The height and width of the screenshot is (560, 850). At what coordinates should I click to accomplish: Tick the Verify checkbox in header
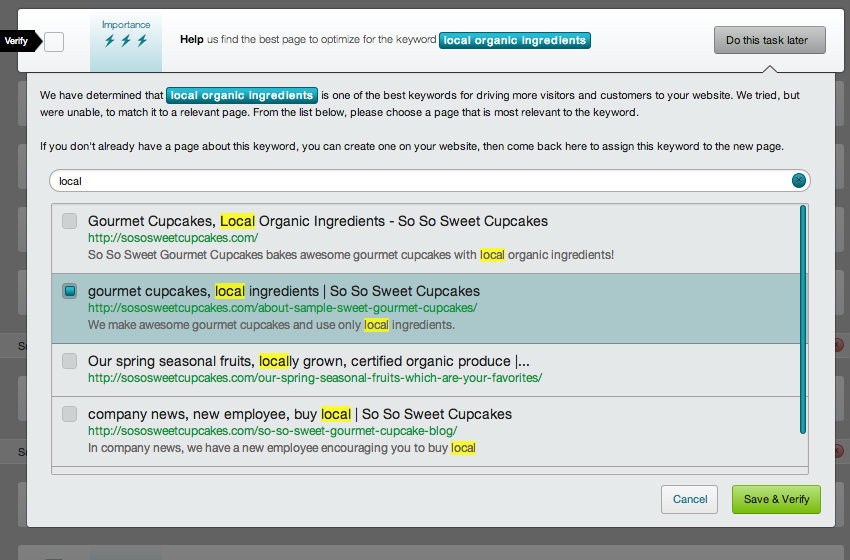54,42
